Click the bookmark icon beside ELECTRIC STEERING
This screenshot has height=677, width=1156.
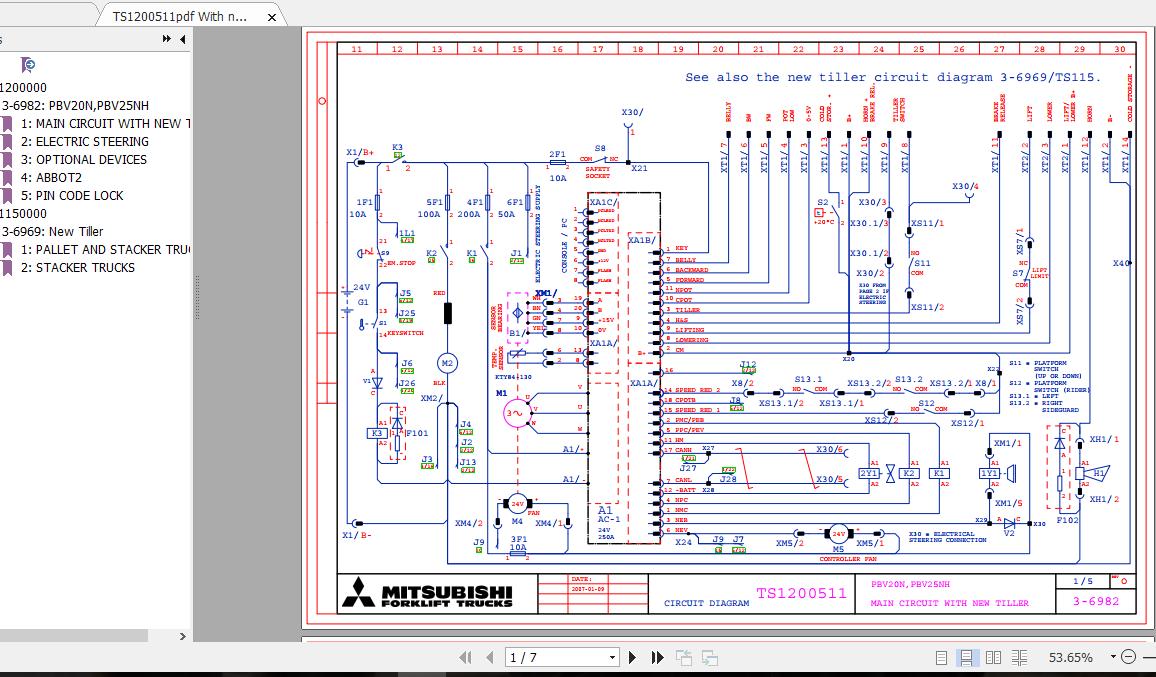tap(8, 141)
